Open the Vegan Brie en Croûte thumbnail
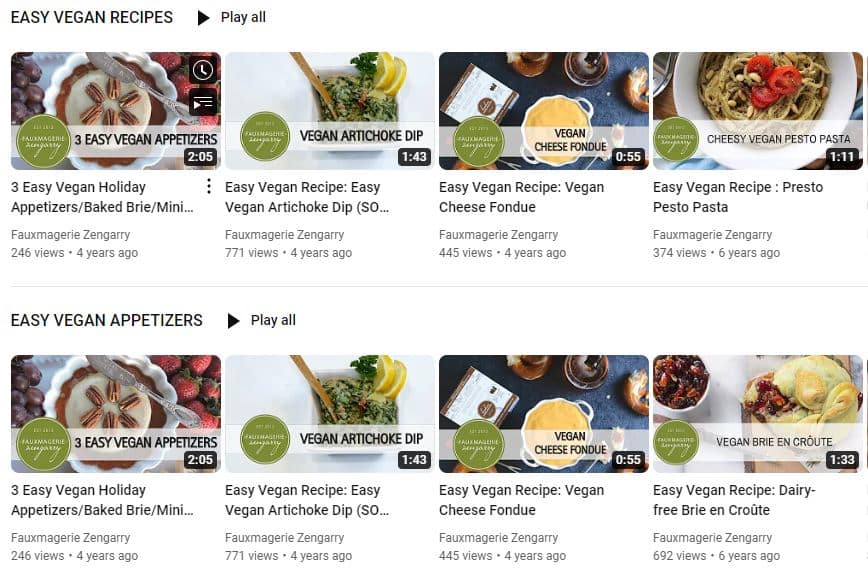 point(758,414)
